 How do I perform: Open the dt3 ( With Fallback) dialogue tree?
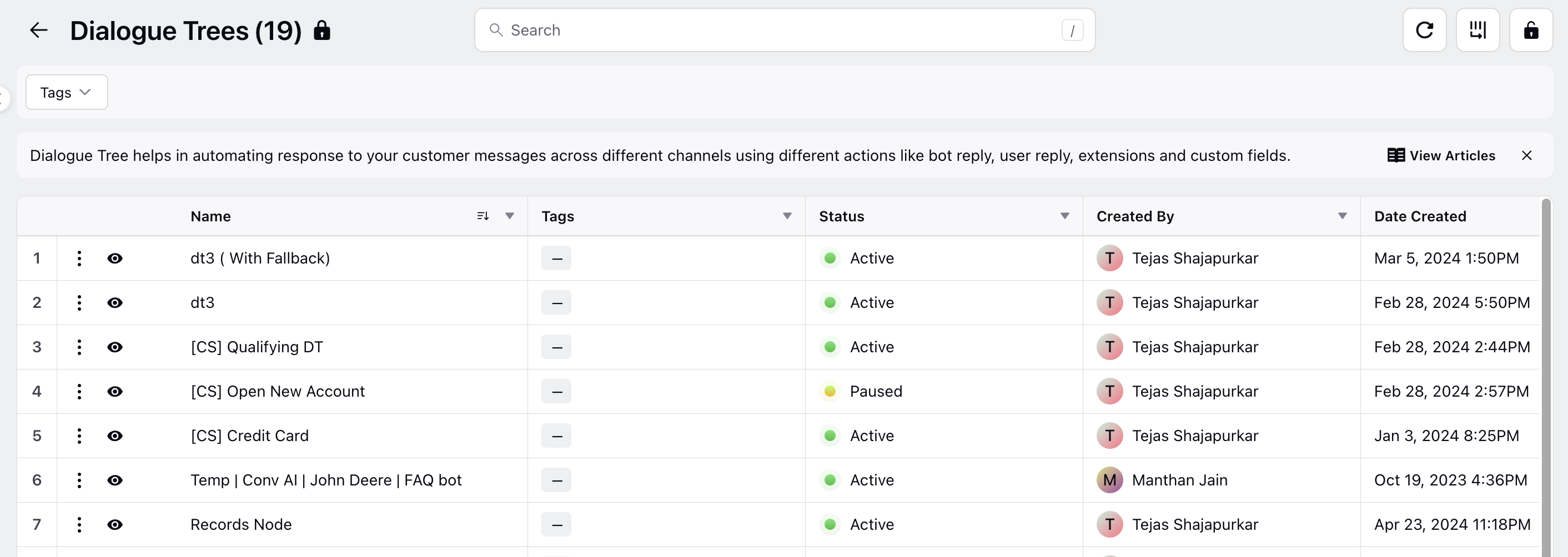[x=260, y=259]
